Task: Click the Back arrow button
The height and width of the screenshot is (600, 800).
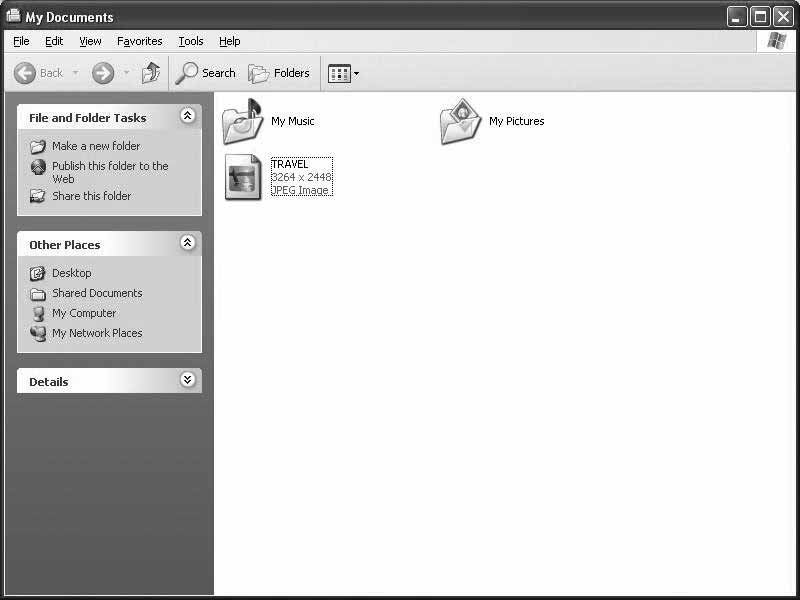Action: click(x=24, y=73)
